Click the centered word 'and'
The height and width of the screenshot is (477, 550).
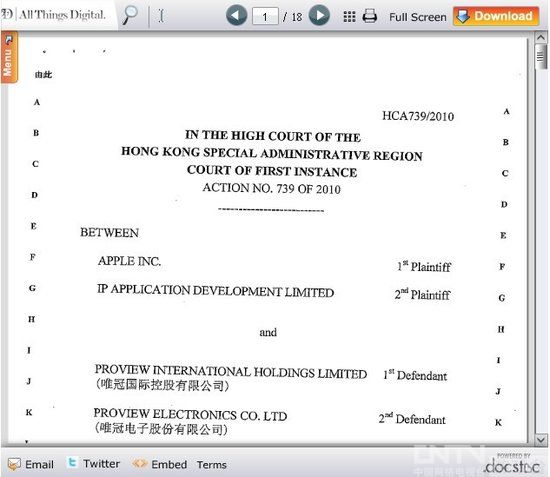[268, 332]
